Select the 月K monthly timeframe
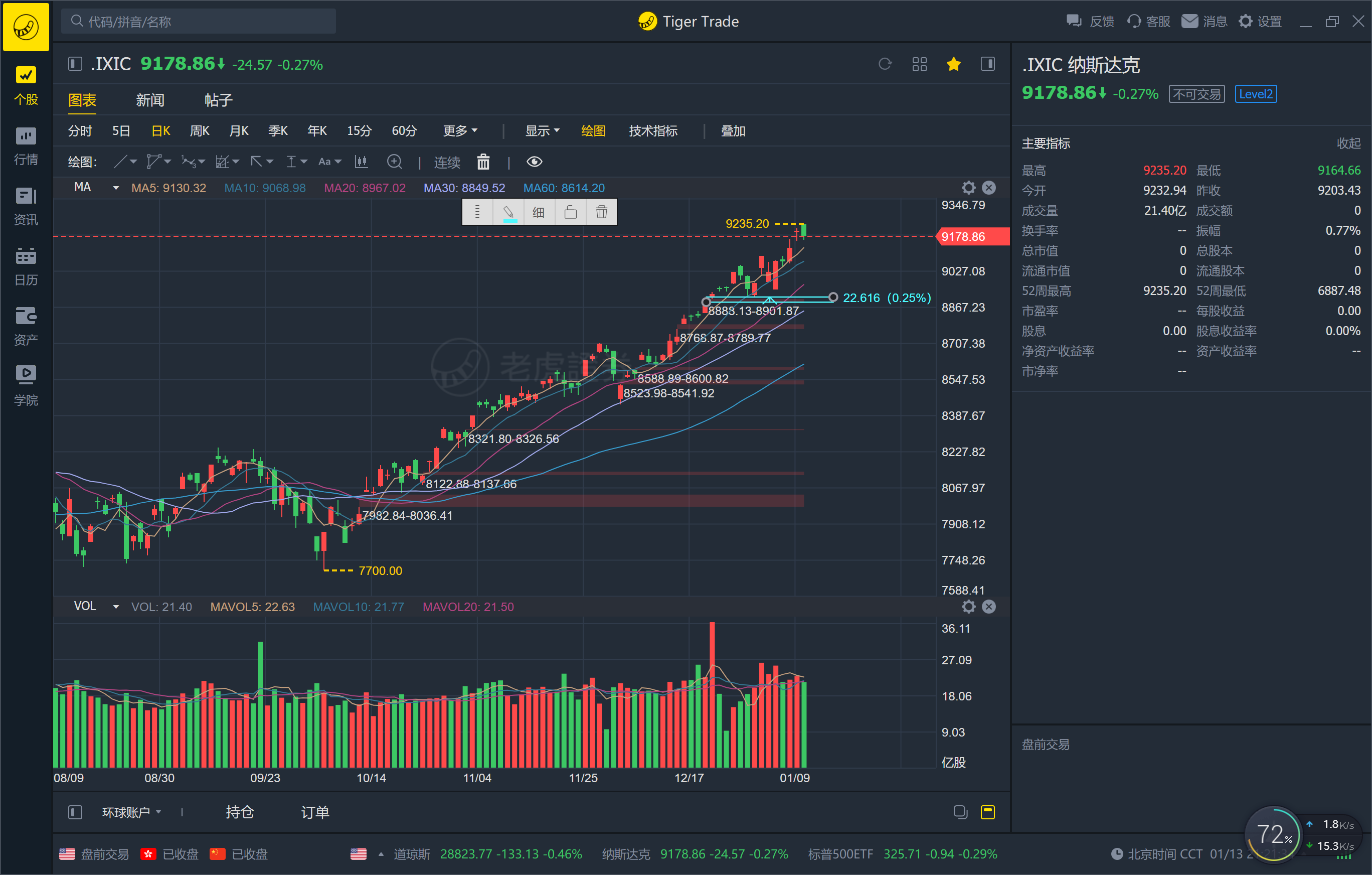1372x875 pixels. pyautogui.click(x=239, y=130)
